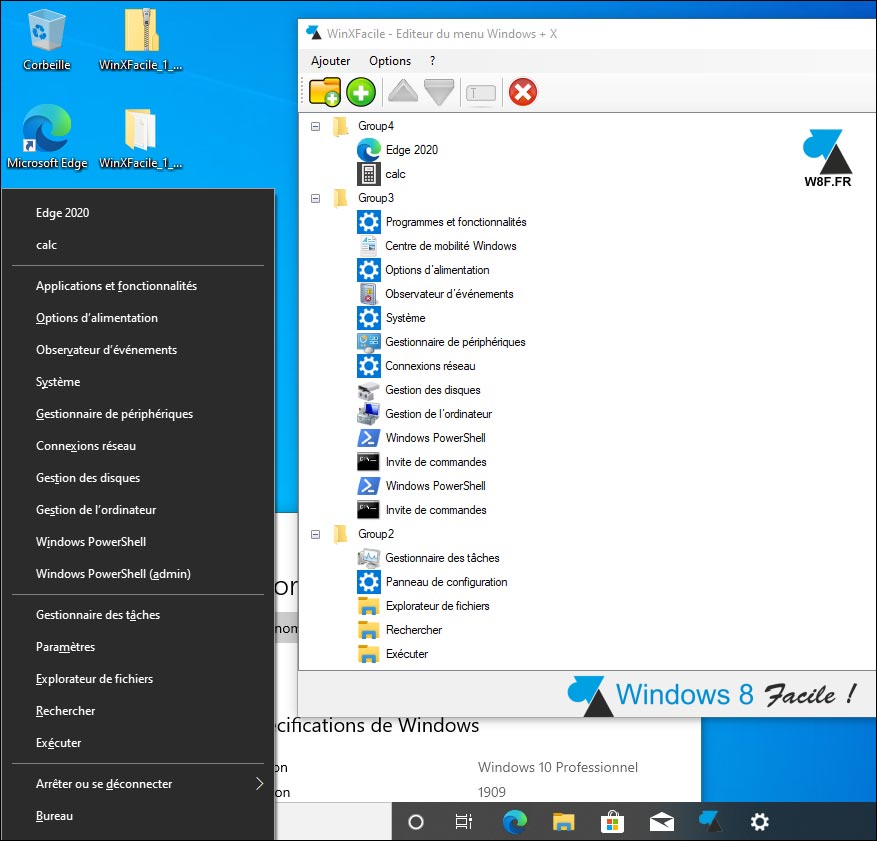
Task: Open File Explorer from the taskbar
Action: pyautogui.click(x=563, y=821)
